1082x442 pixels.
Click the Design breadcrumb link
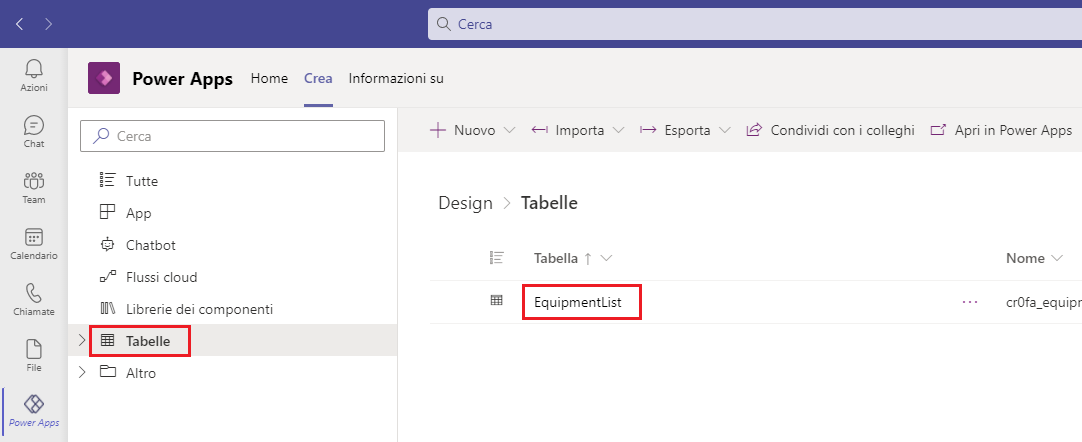[466, 203]
